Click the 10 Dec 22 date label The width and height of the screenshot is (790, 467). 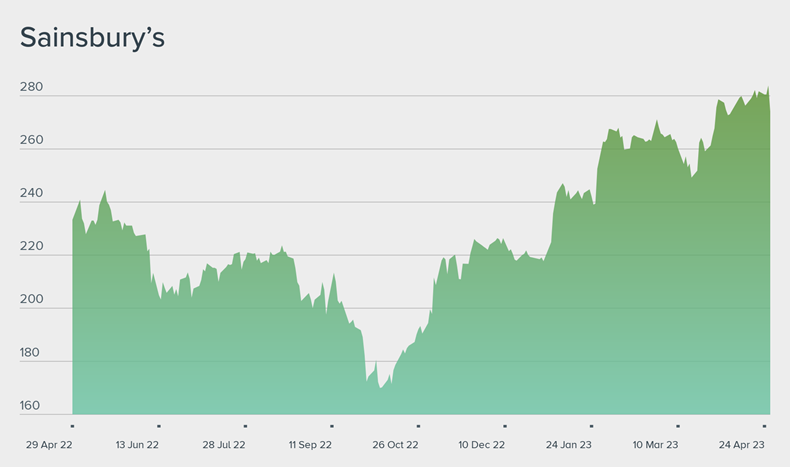482,444
